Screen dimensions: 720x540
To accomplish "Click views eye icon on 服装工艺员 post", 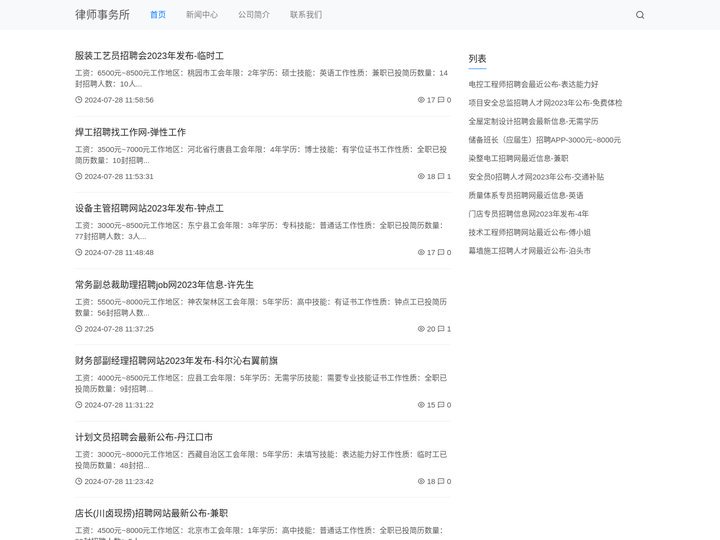I will pyautogui.click(x=421, y=100).
